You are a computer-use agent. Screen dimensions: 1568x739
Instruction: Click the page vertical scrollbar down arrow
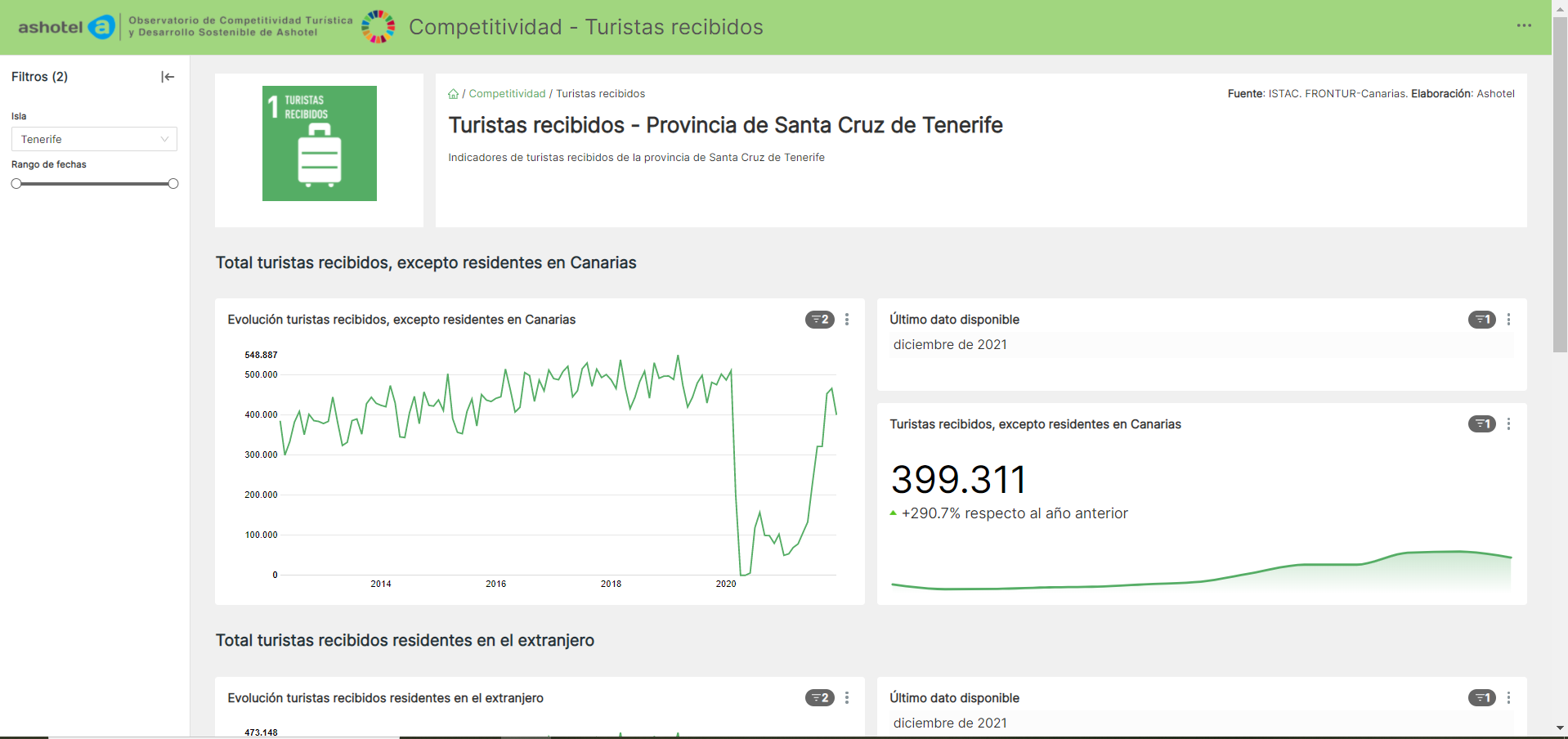(1560, 728)
